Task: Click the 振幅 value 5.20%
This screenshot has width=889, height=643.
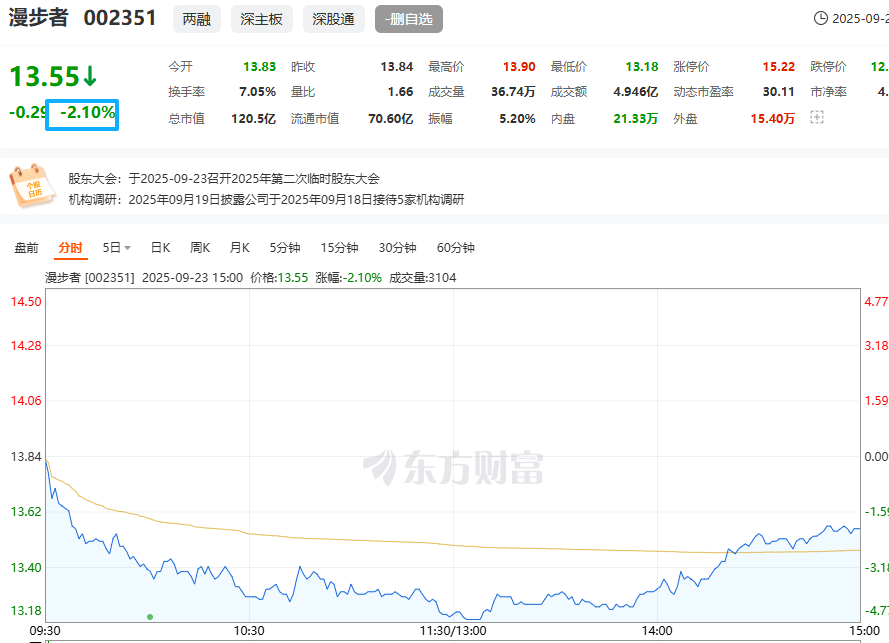Action: [x=517, y=119]
